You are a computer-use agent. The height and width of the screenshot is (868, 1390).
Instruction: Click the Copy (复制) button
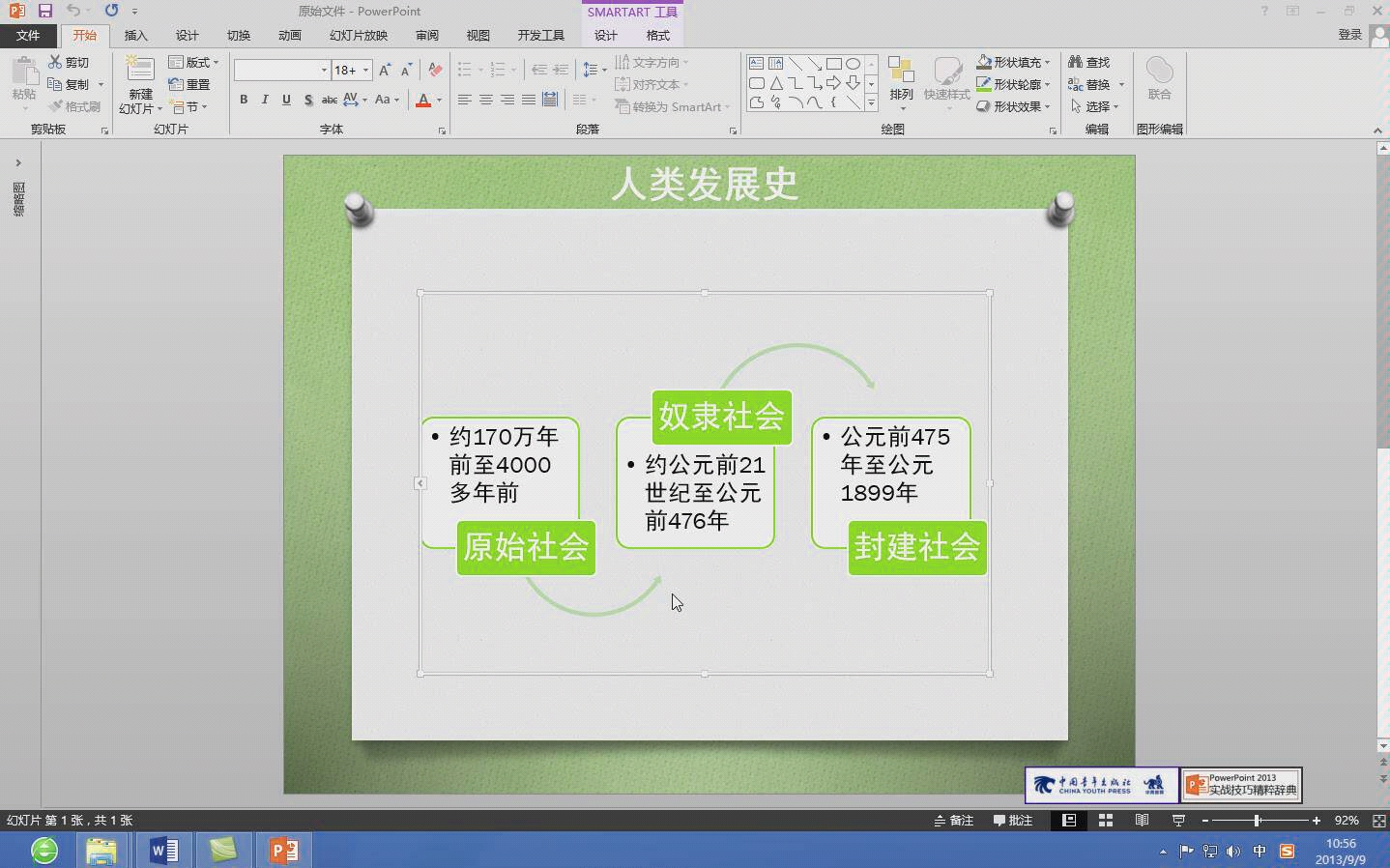[x=69, y=84]
